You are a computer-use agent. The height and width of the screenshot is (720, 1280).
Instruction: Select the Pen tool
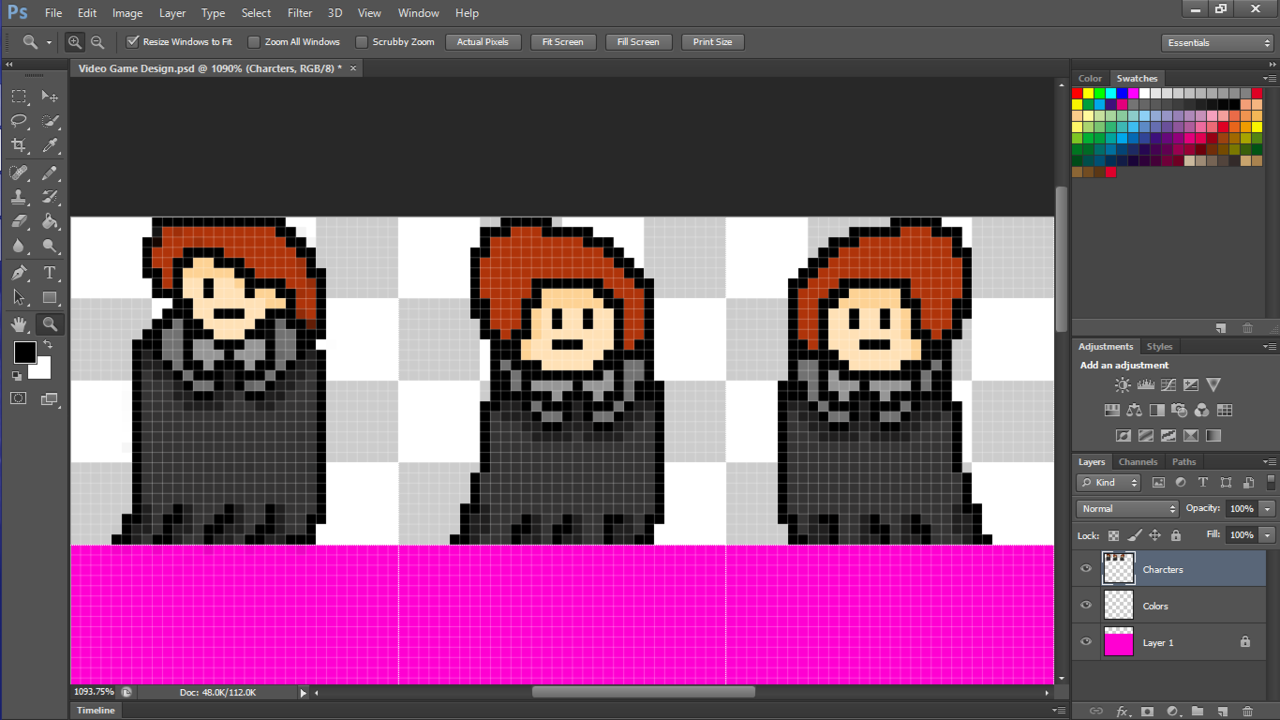(19, 273)
